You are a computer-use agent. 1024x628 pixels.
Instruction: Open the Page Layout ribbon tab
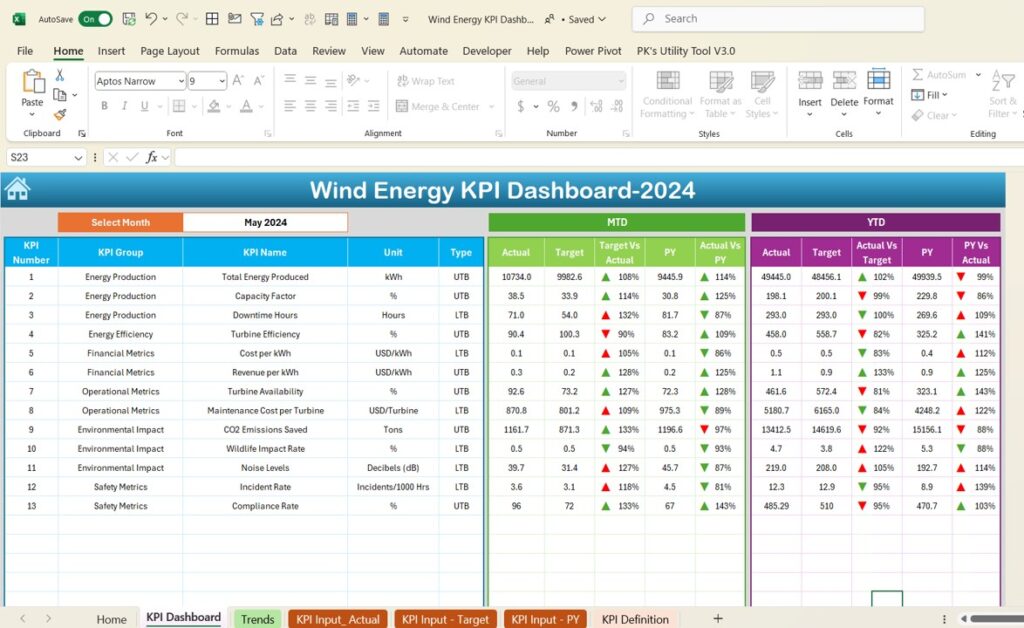(x=170, y=51)
